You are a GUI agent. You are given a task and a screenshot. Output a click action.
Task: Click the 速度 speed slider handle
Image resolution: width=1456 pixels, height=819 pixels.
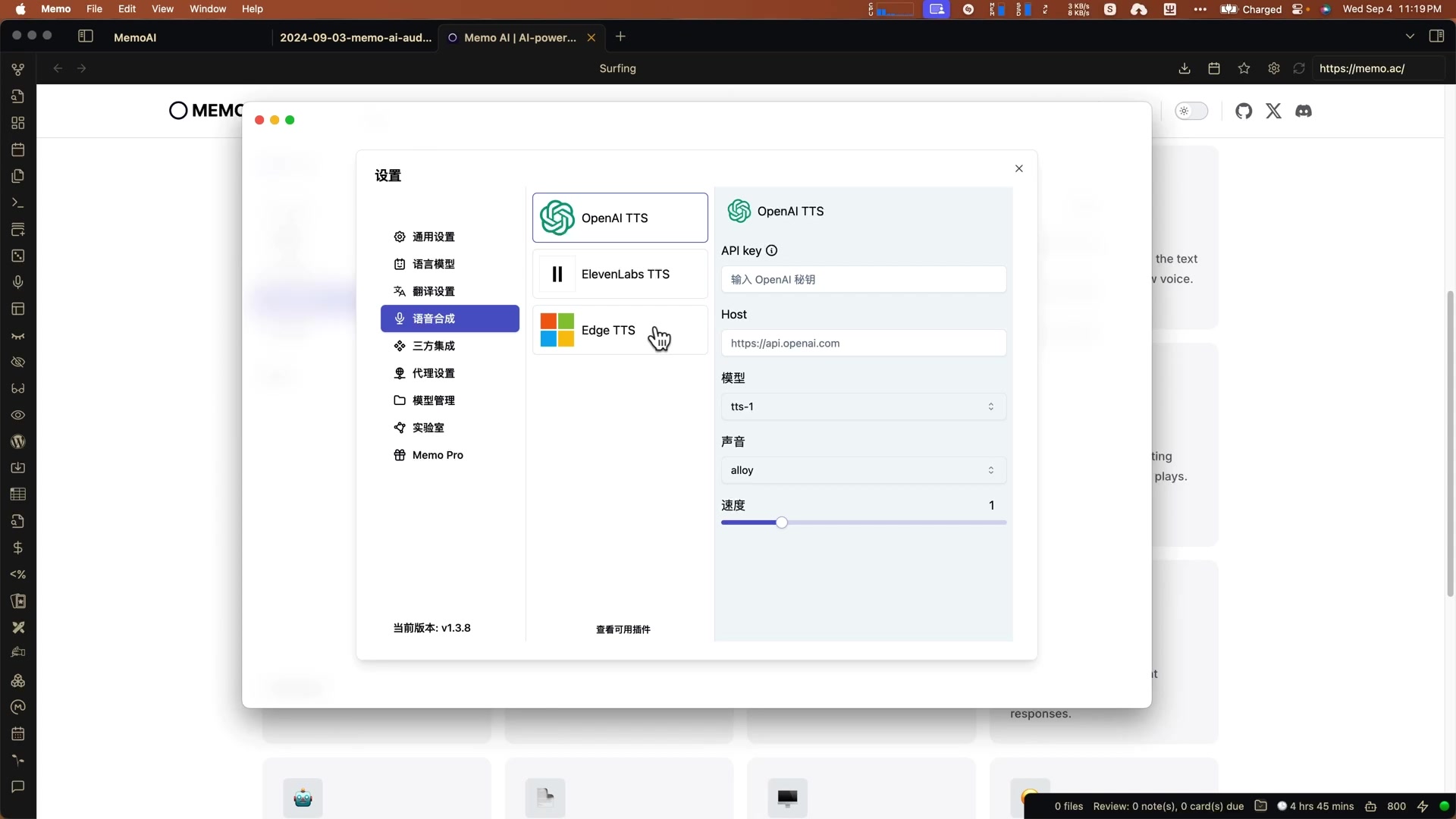[x=782, y=522]
